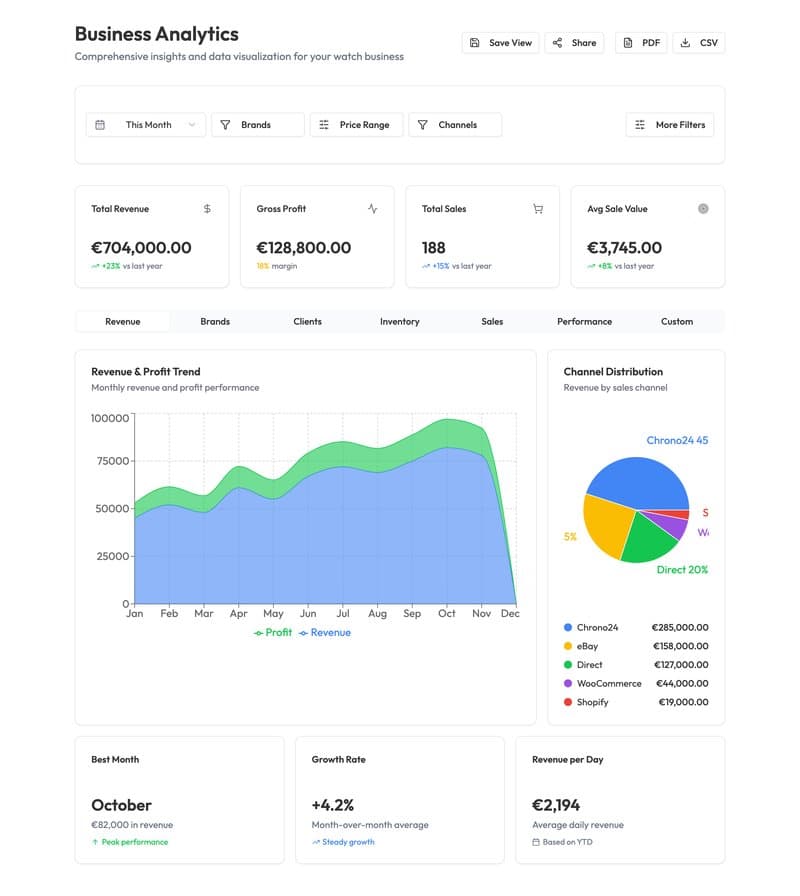Switch to the Brands tab
The width and height of the screenshot is (800, 896).
pos(215,322)
